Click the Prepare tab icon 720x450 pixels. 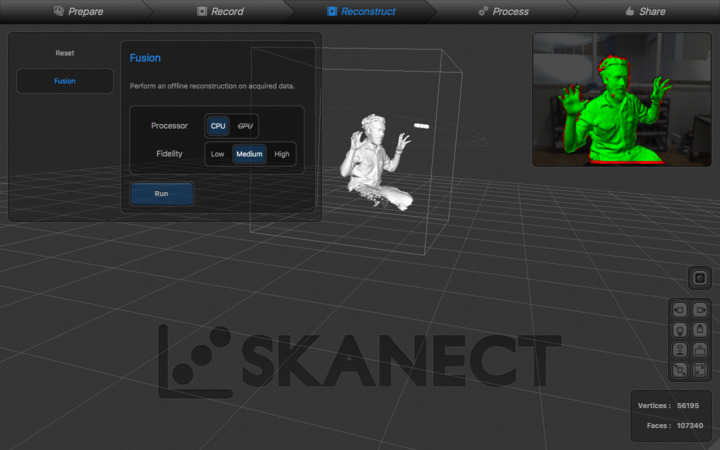59,11
